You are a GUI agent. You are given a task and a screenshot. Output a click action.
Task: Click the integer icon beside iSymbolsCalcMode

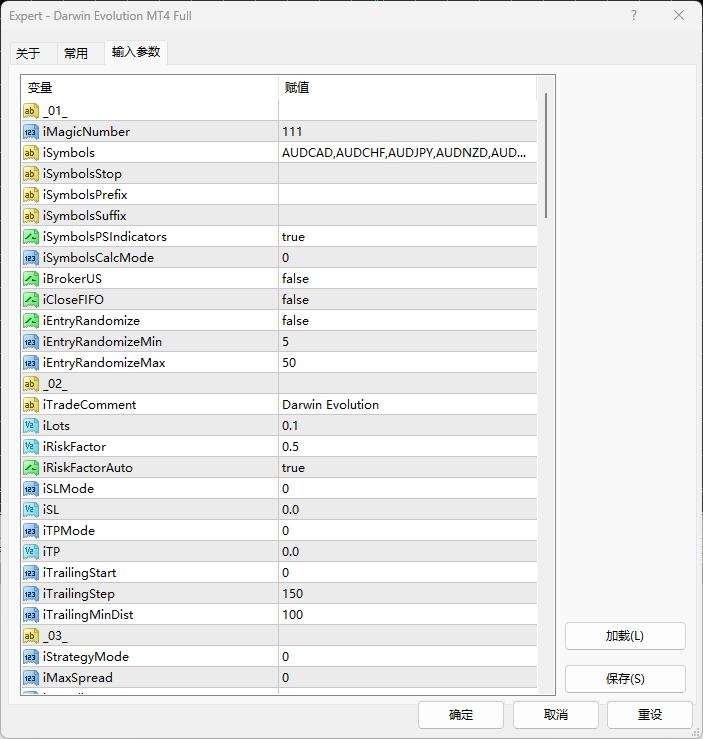pos(31,258)
